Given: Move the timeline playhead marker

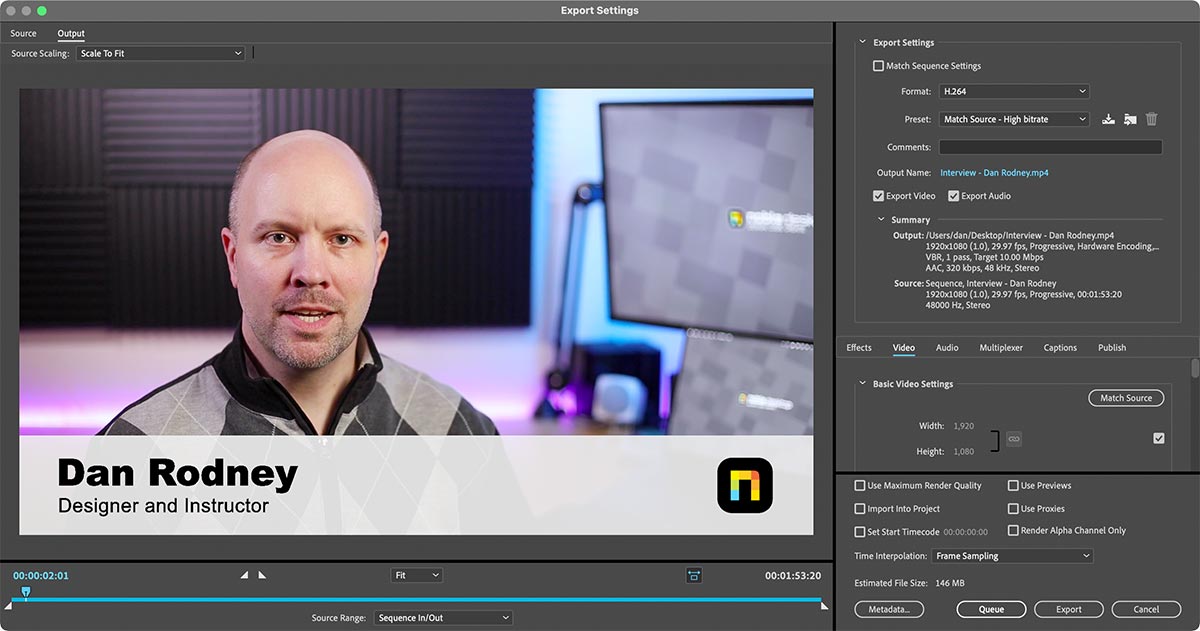Looking at the screenshot, I should pyautogui.click(x=24, y=592).
